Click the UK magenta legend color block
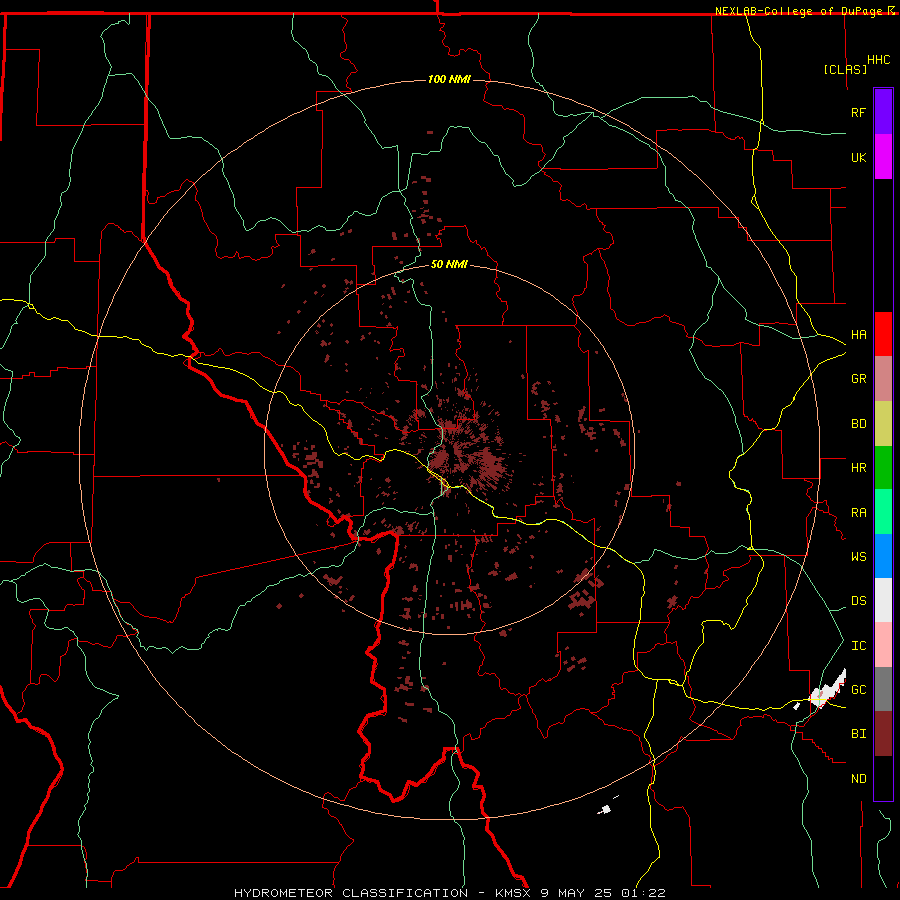Screen dimensions: 900x900 pos(883,157)
